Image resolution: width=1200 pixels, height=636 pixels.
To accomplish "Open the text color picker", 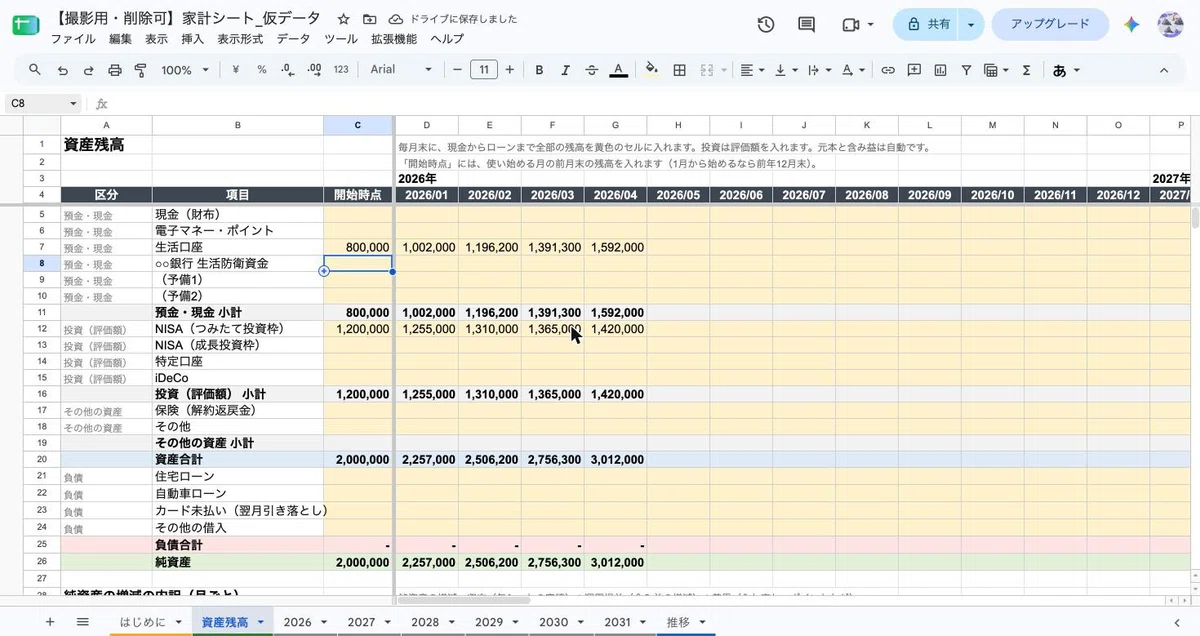I will point(618,70).
